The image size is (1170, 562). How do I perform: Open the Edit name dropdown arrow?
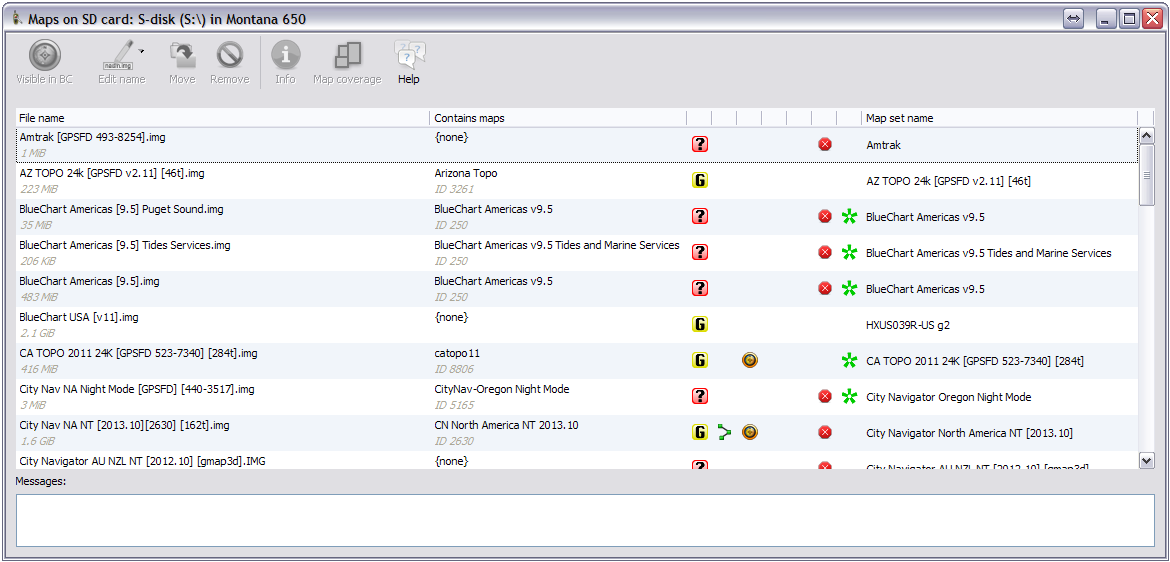142,51
